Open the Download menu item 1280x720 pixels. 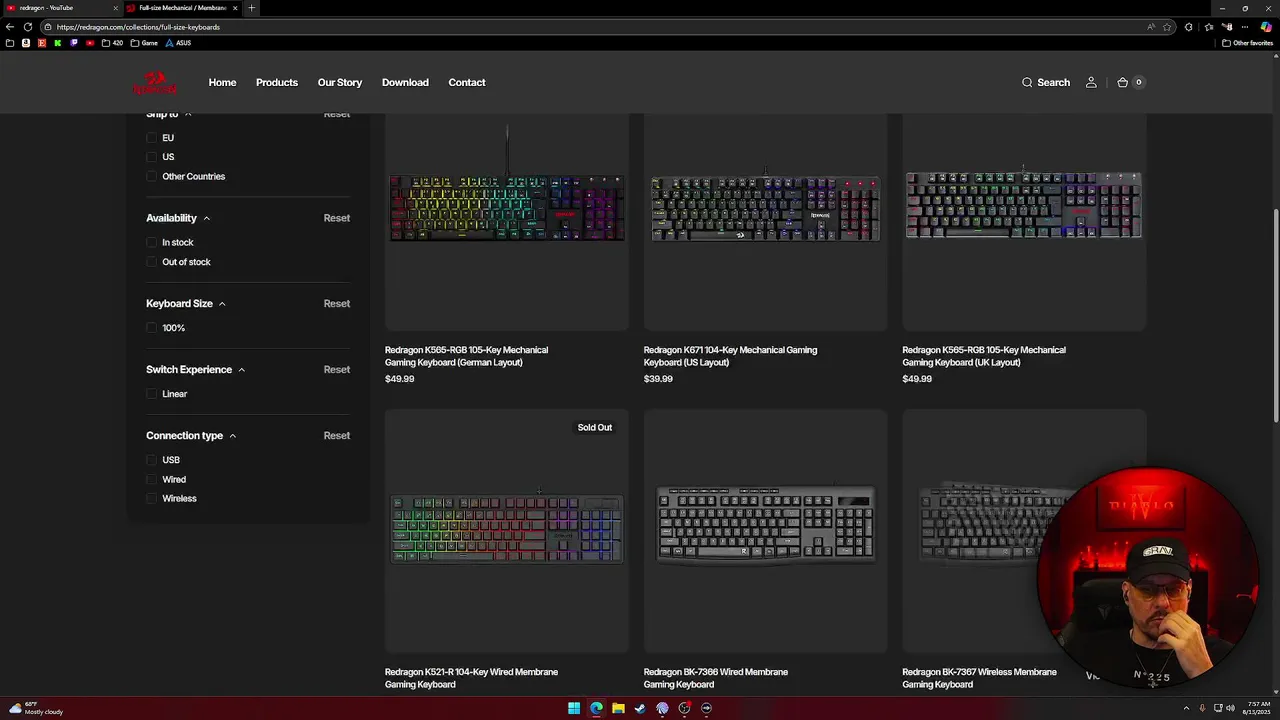pos(405,83)
